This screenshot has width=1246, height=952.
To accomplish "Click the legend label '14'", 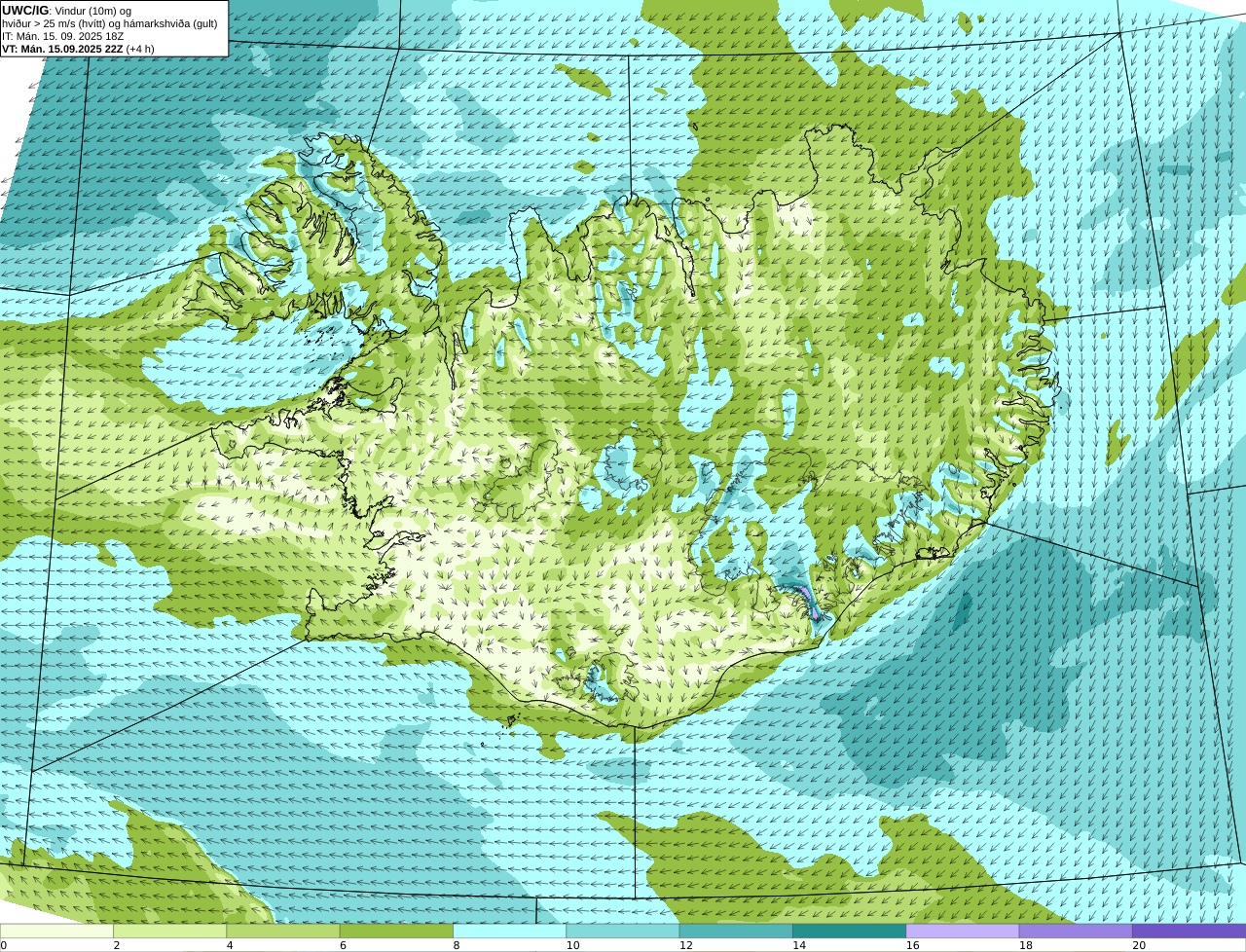I will tap(799, 945).
